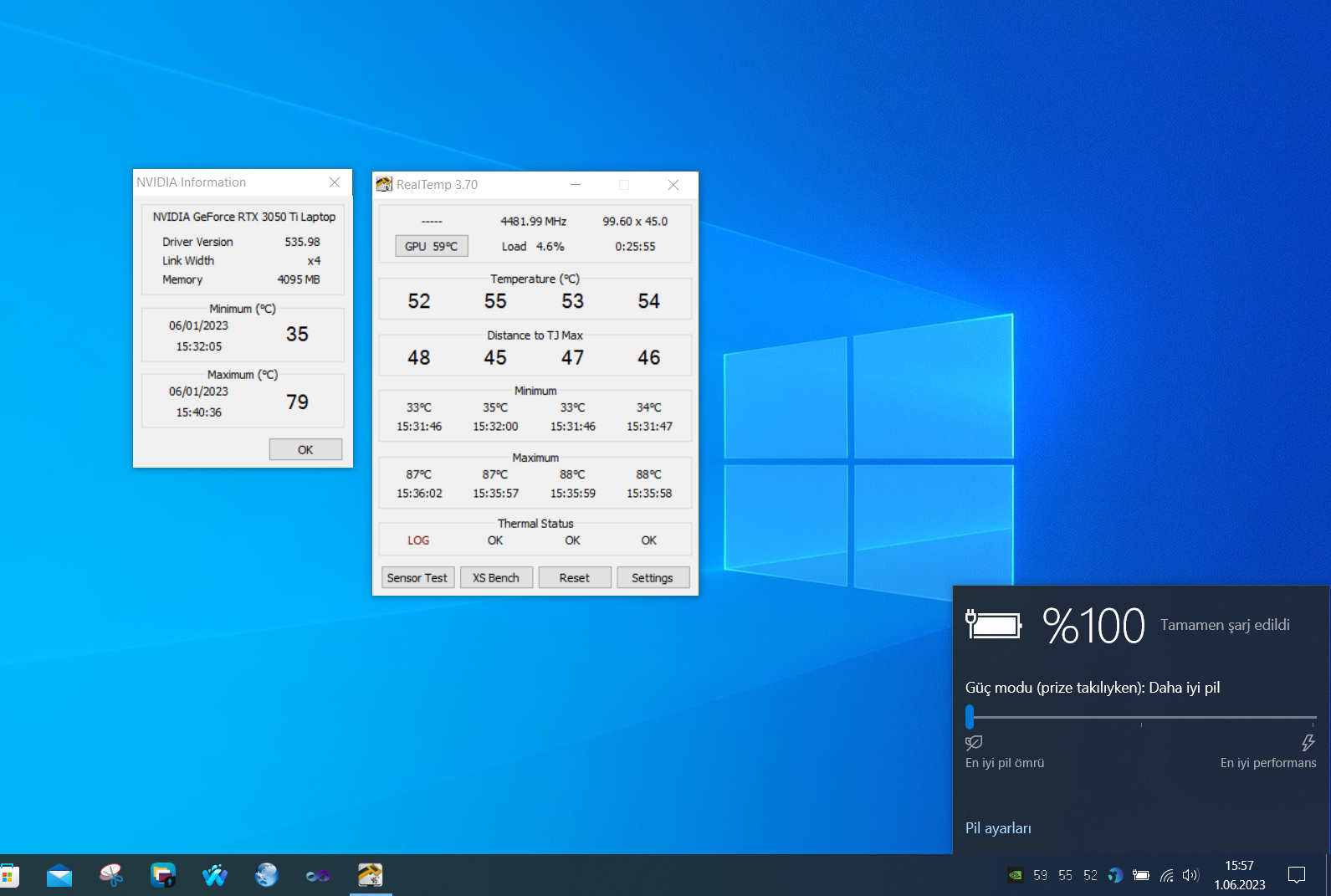The image size is (1331, 896).
Task: Open the volume speaker tray icon
Action: pyautogui.click(x=1190, y=876)
